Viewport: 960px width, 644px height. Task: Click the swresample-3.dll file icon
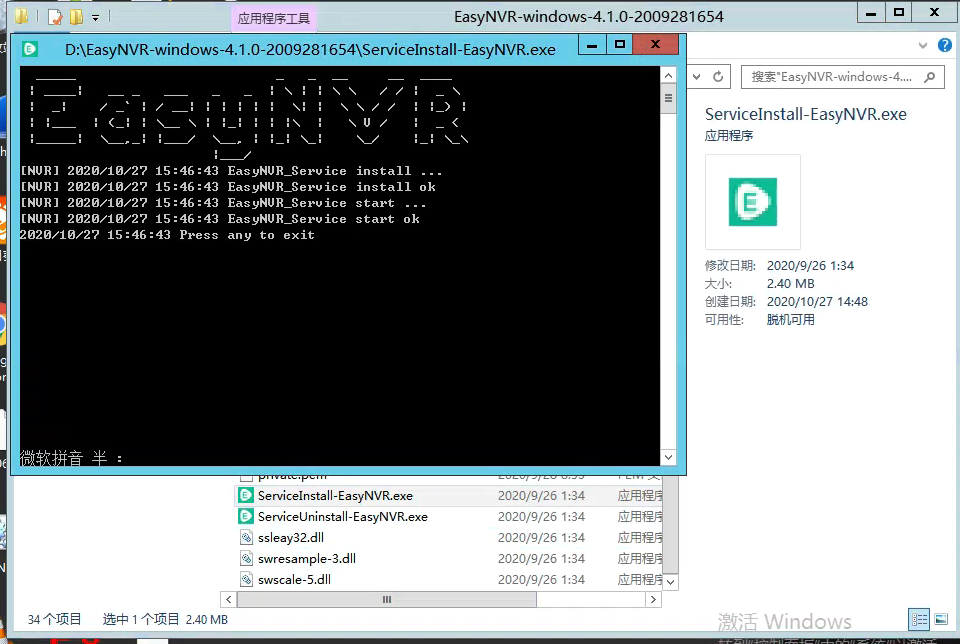(x=246, y=558)
